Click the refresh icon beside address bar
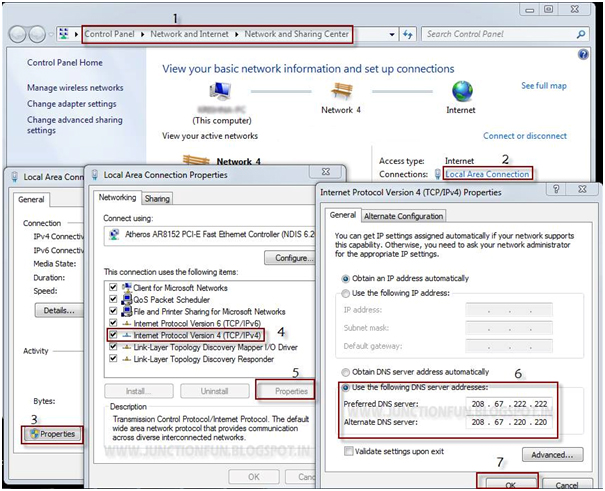This screenshot has height=491, width=605. [x=408, y=34]
